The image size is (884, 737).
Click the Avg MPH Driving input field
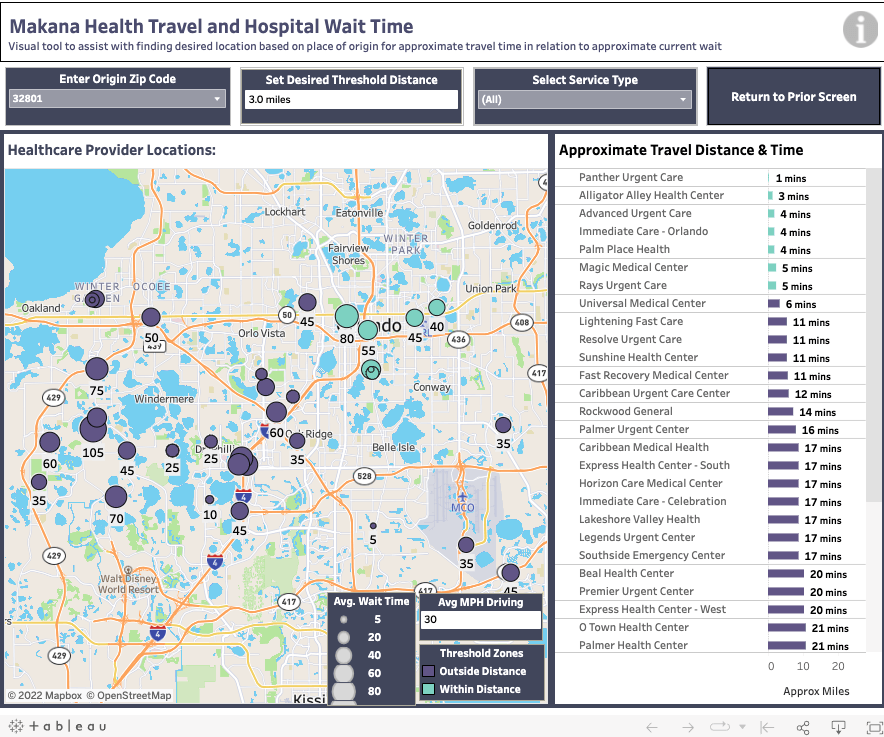click(x=481, y=620)
